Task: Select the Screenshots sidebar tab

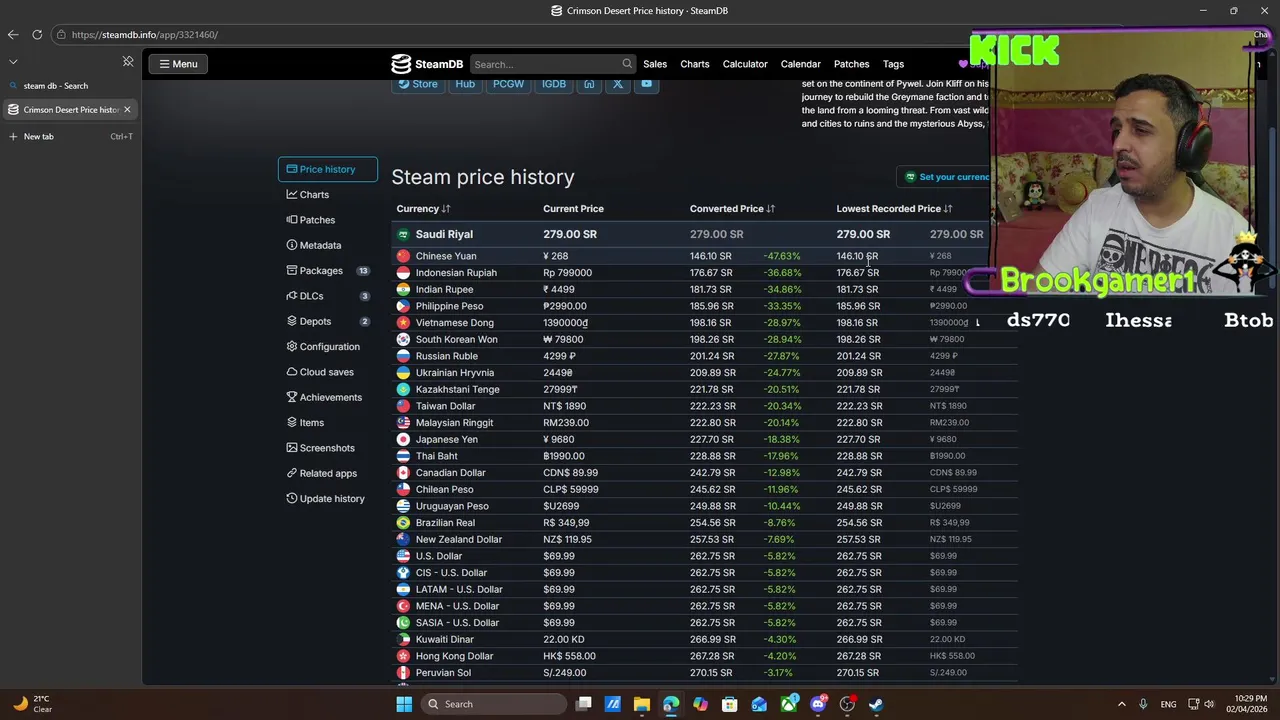Action: [328, 448]
